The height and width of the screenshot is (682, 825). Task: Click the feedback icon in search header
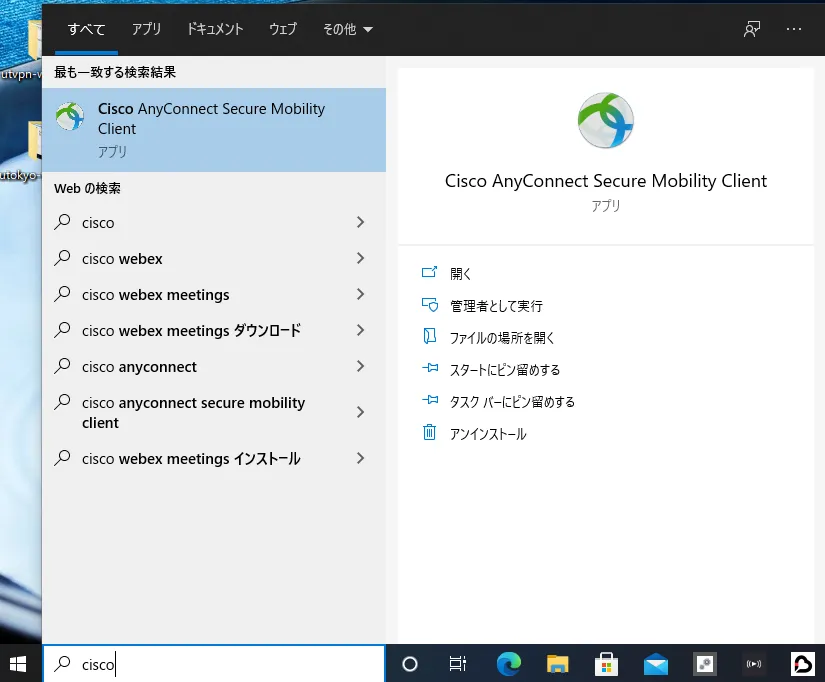click(752, 29)
